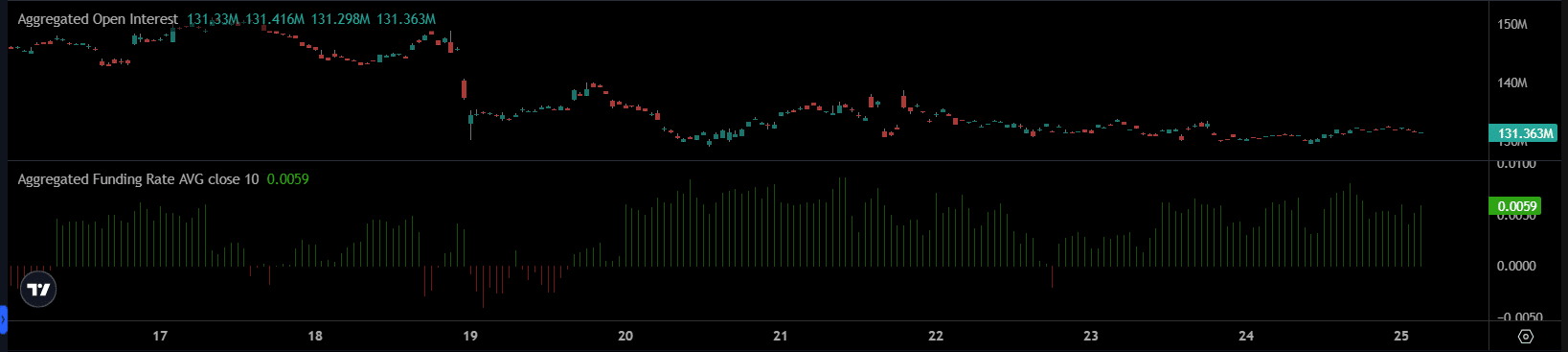
Task: Click the 140M price axis label
Action: [1512, 82]
